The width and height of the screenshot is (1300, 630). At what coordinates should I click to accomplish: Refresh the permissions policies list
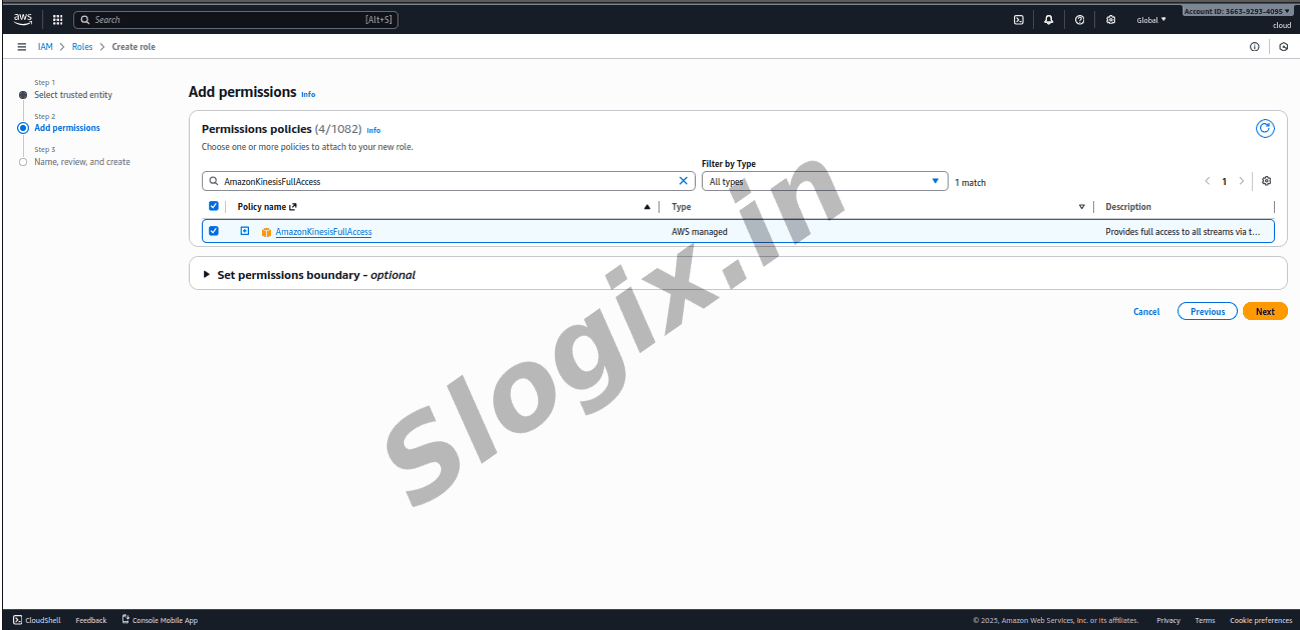point(1264,128)
